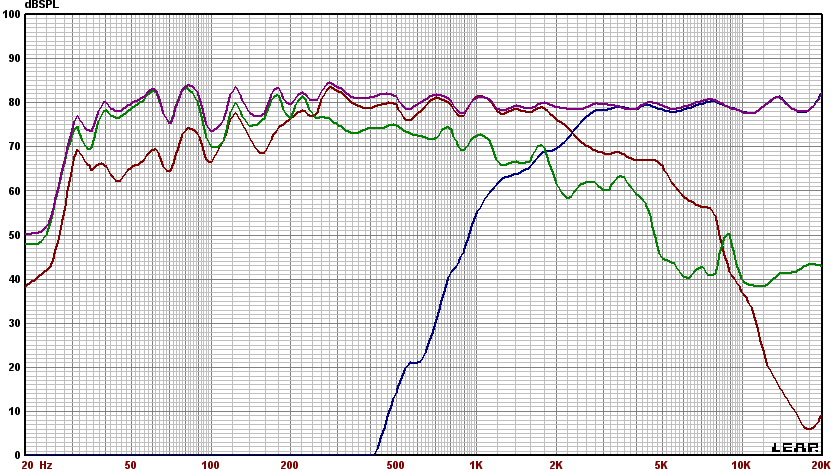Select the 40 dB axis label
This screenshot has height=475, width=833.
(x=14, y=279)
